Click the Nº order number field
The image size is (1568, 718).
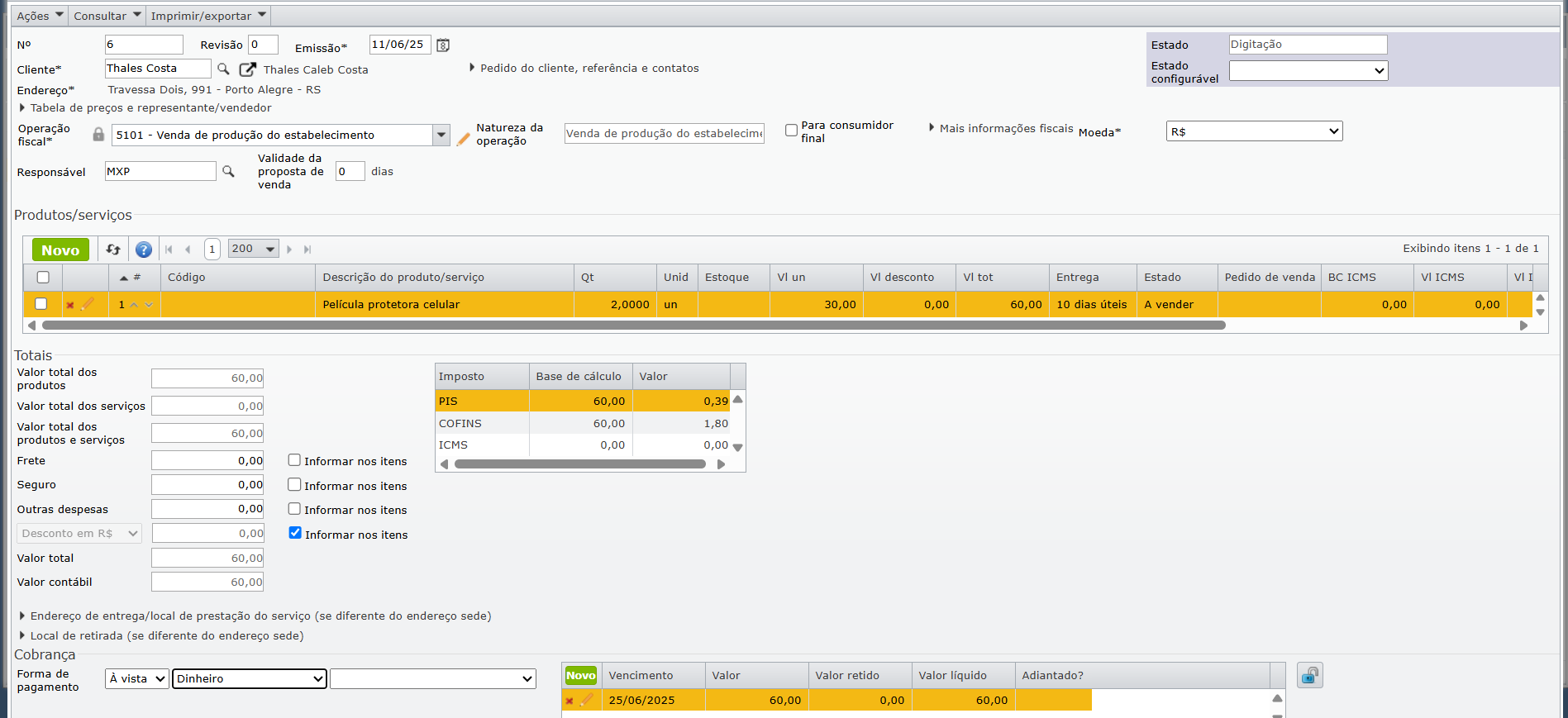[144, 45]
